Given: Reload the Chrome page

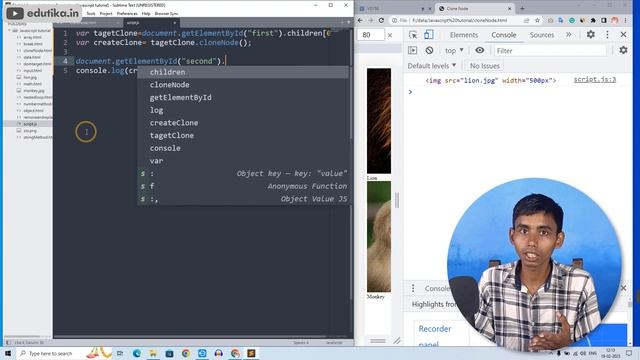Looking at the screenshot, I should pyautogui.click(x=381, y=20).
